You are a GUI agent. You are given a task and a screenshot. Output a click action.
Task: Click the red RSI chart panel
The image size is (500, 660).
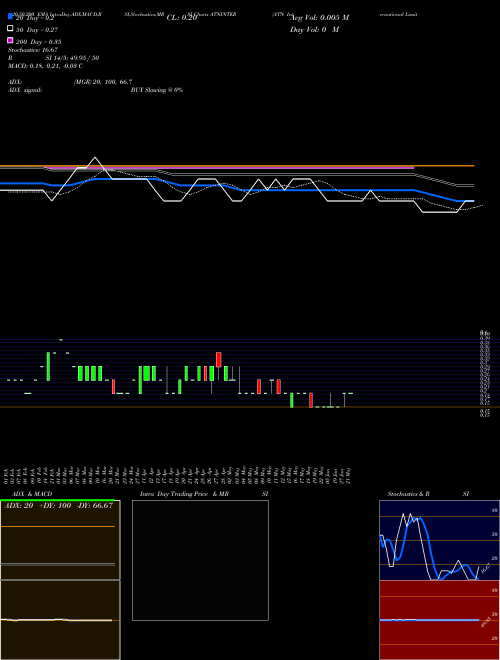(x=439, y=620)
